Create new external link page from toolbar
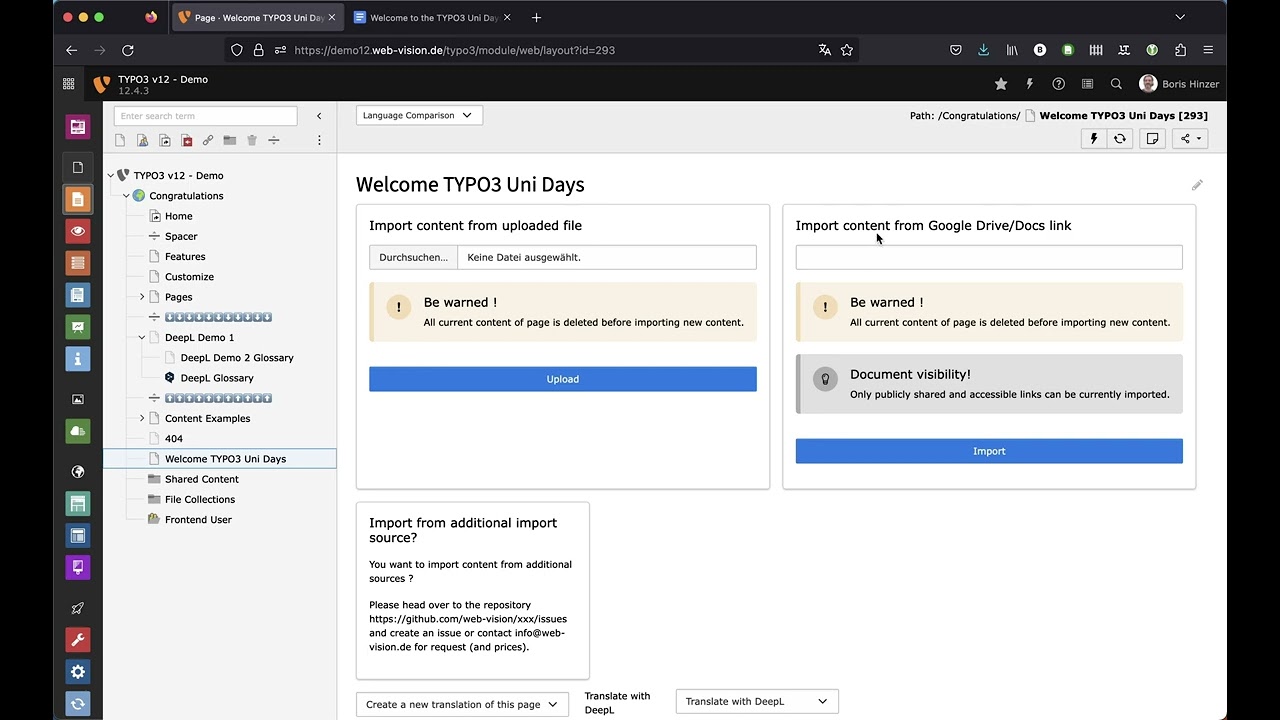1280x720 pixels. coord(208,141)
